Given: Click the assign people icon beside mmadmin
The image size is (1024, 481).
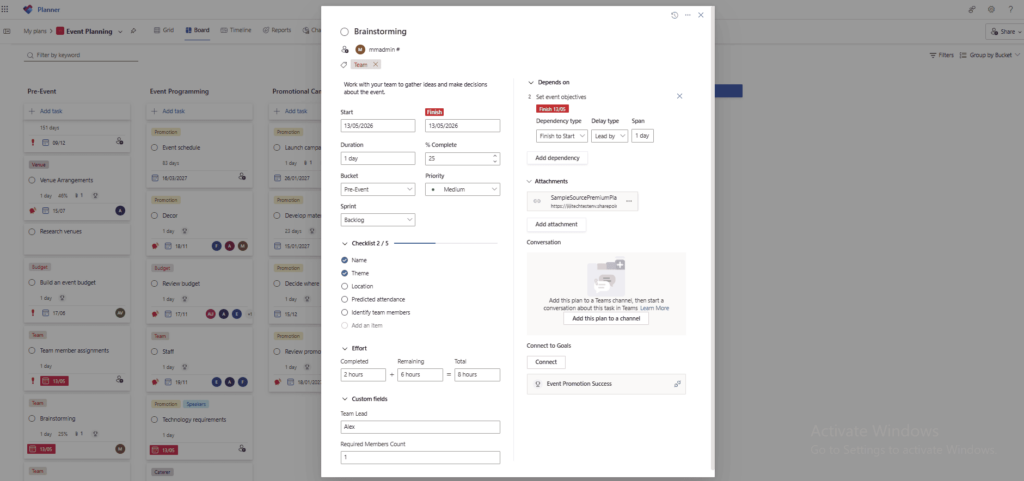Looking at the screenshot, I should pos(345,50).
